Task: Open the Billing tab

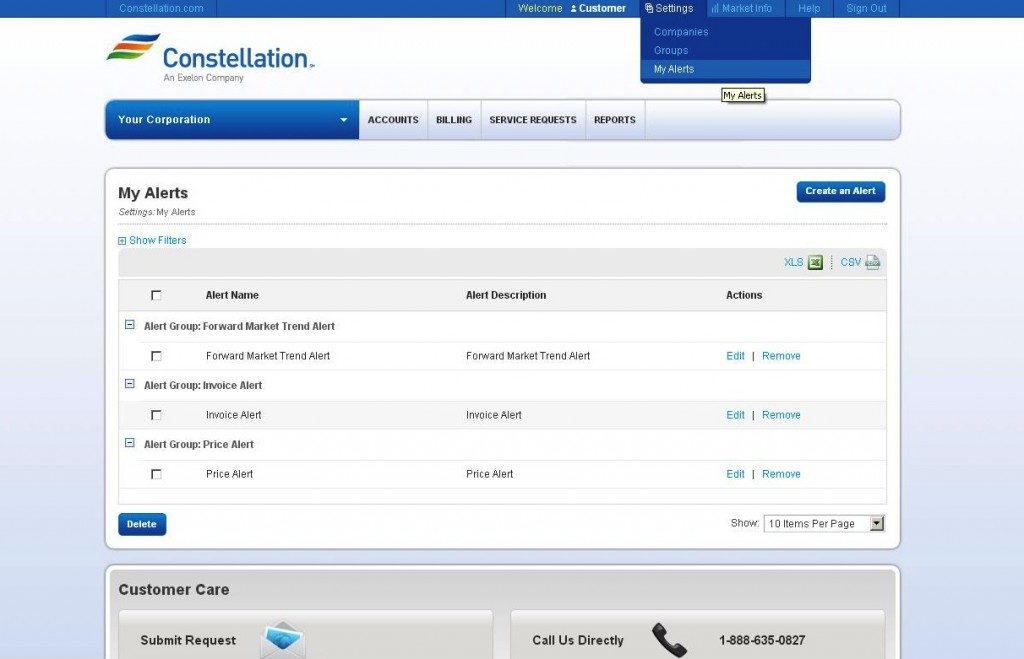Action: click(x=454, y=120)
